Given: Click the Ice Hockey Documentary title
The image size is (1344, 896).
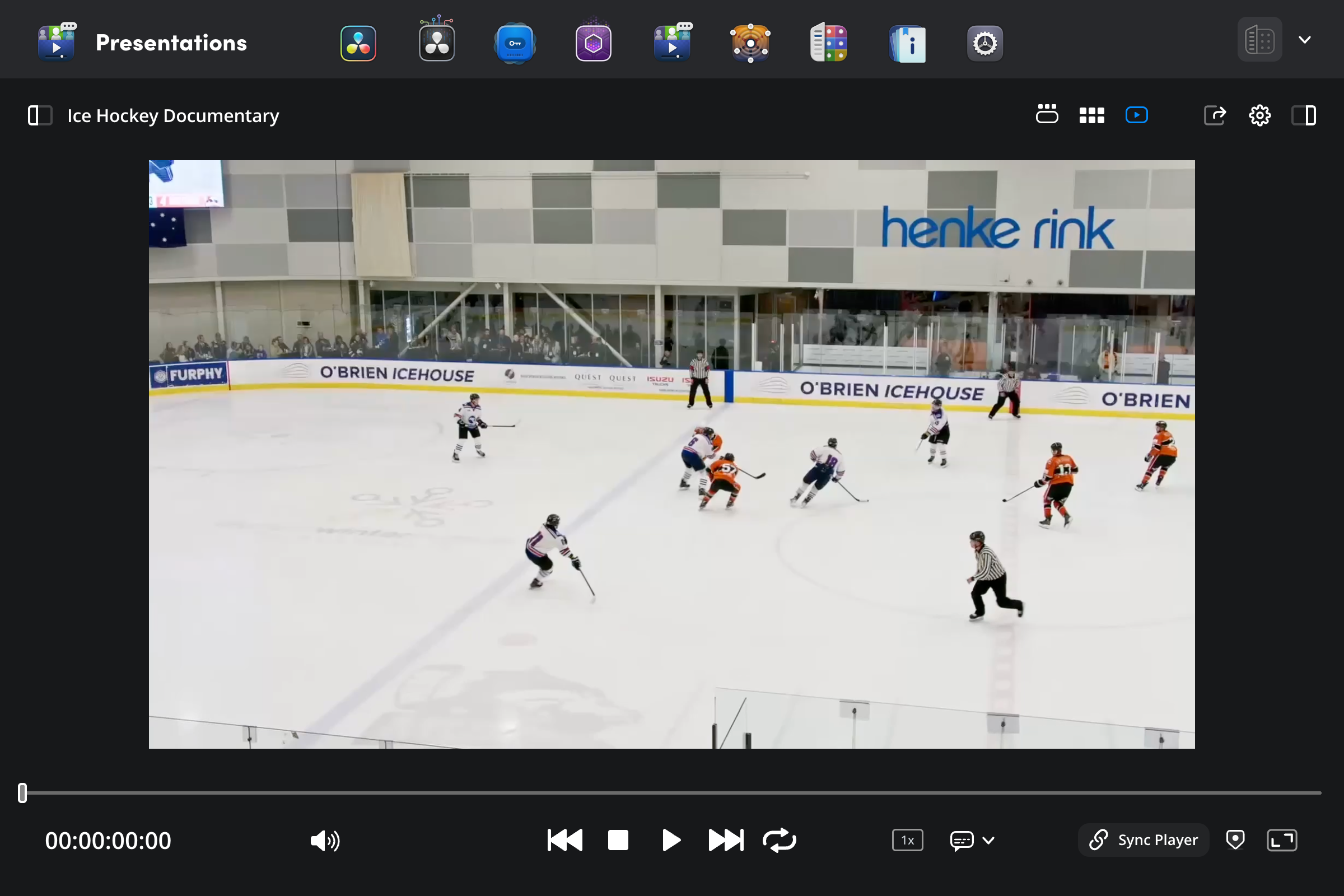Looking at the screenshot, I should (173, 116).
